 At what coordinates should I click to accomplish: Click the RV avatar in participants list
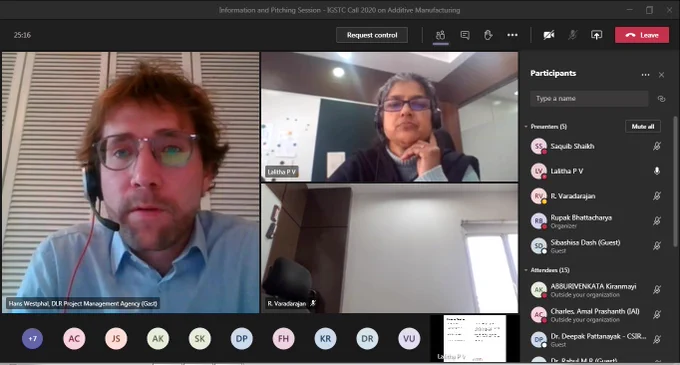click(539, 196)
